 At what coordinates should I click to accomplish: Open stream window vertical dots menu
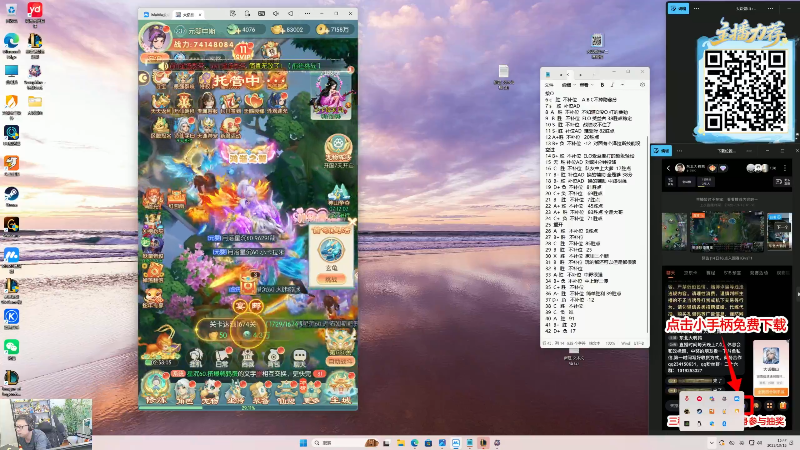click(785, 168)
